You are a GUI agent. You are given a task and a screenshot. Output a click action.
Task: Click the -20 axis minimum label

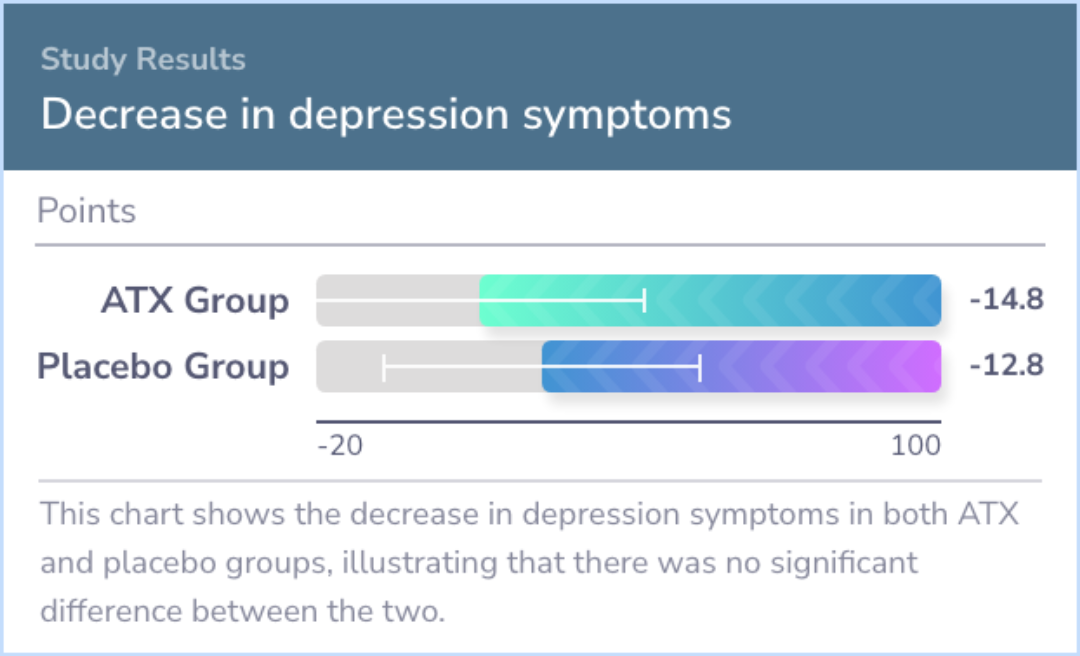coord(340,446)
